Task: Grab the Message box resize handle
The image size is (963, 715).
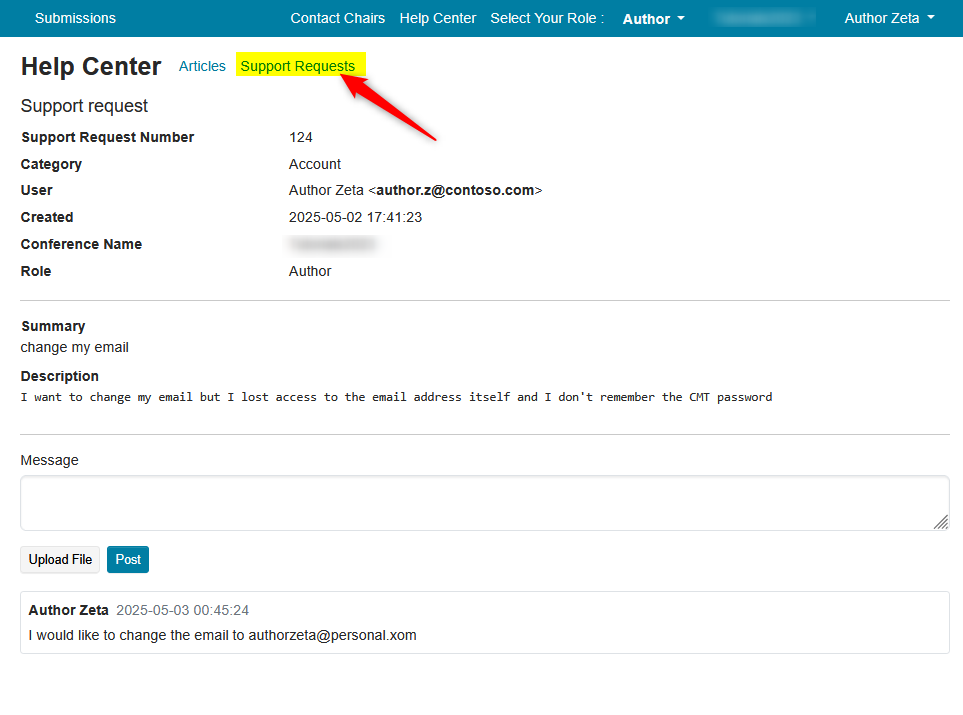Action: point(940,521)
